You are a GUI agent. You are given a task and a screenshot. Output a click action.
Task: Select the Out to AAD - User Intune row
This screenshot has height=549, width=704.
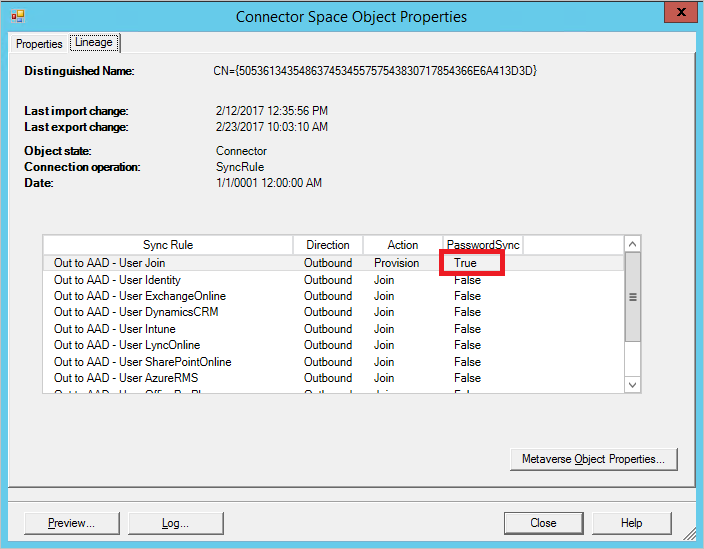coord(333,329)
